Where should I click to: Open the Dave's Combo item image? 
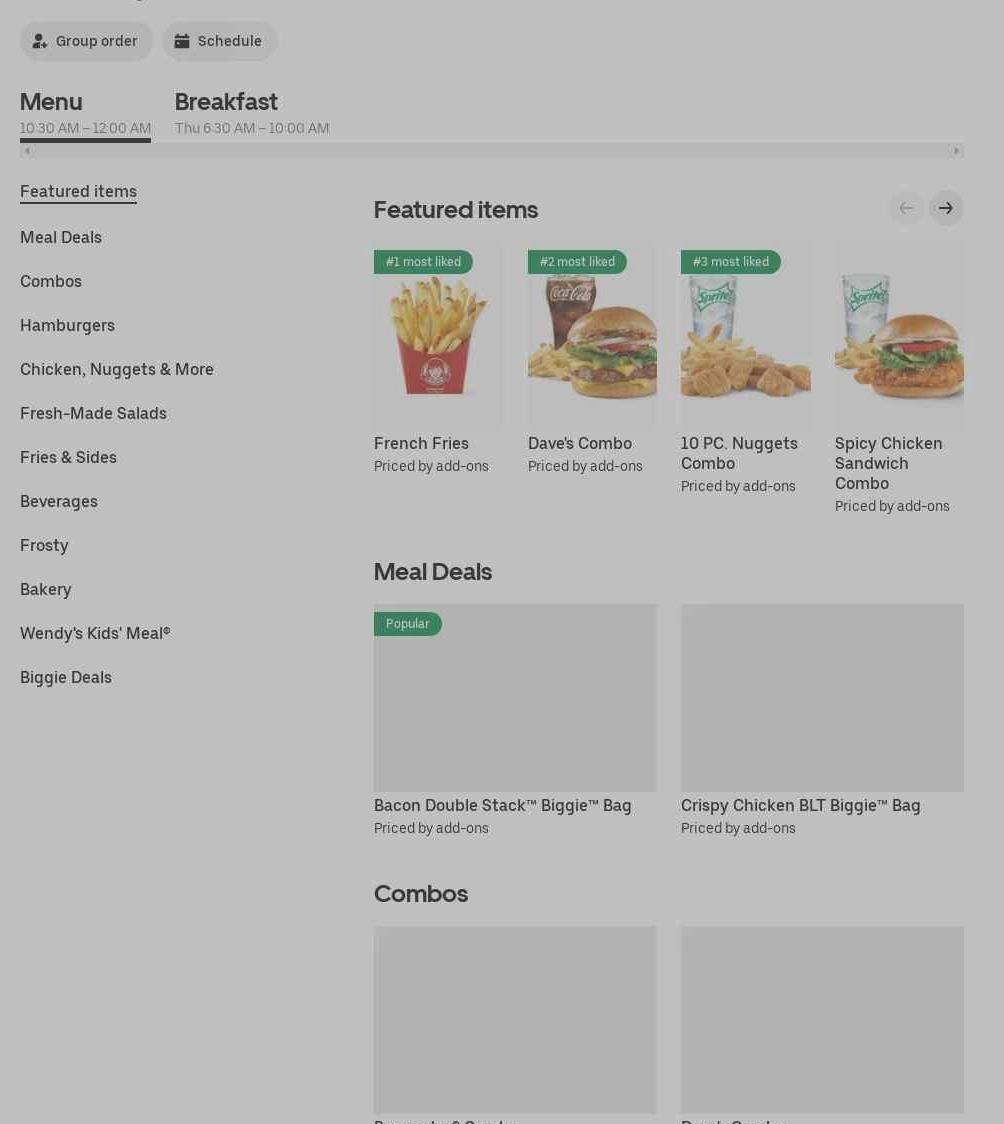tap(592, 335)
